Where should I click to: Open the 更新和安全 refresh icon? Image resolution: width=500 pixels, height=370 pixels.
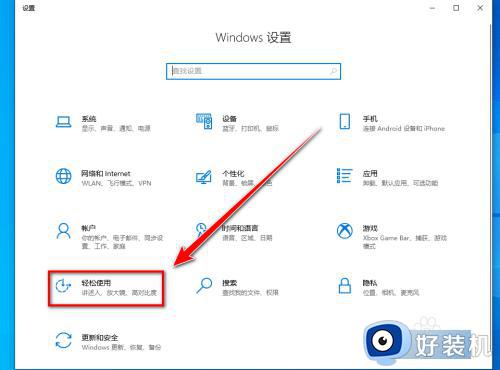point(63,341)
